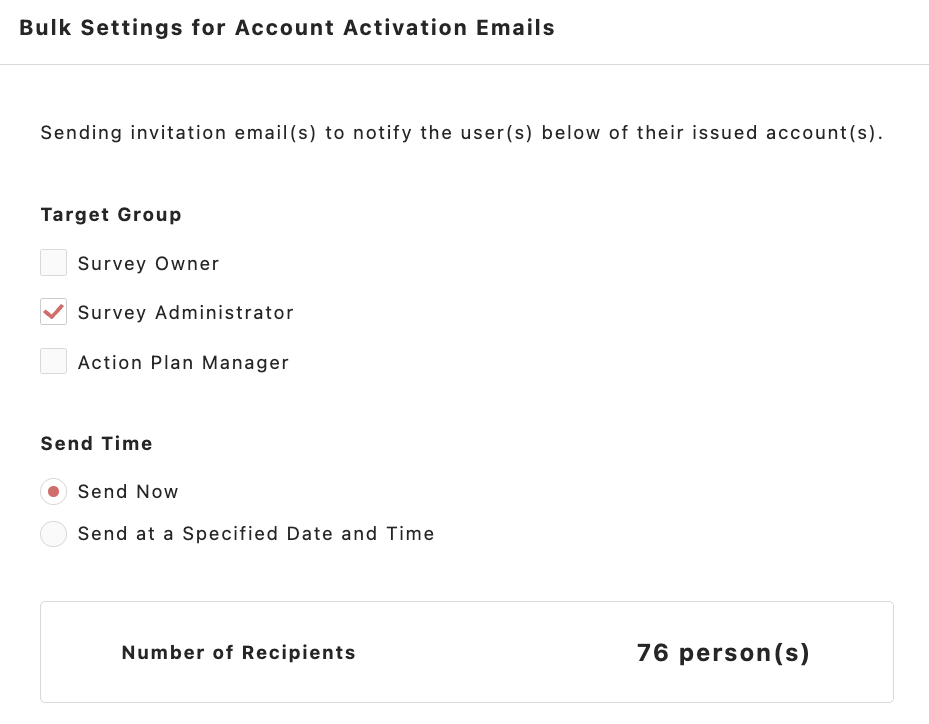Select the Send Now radio button

click(53, 492)
